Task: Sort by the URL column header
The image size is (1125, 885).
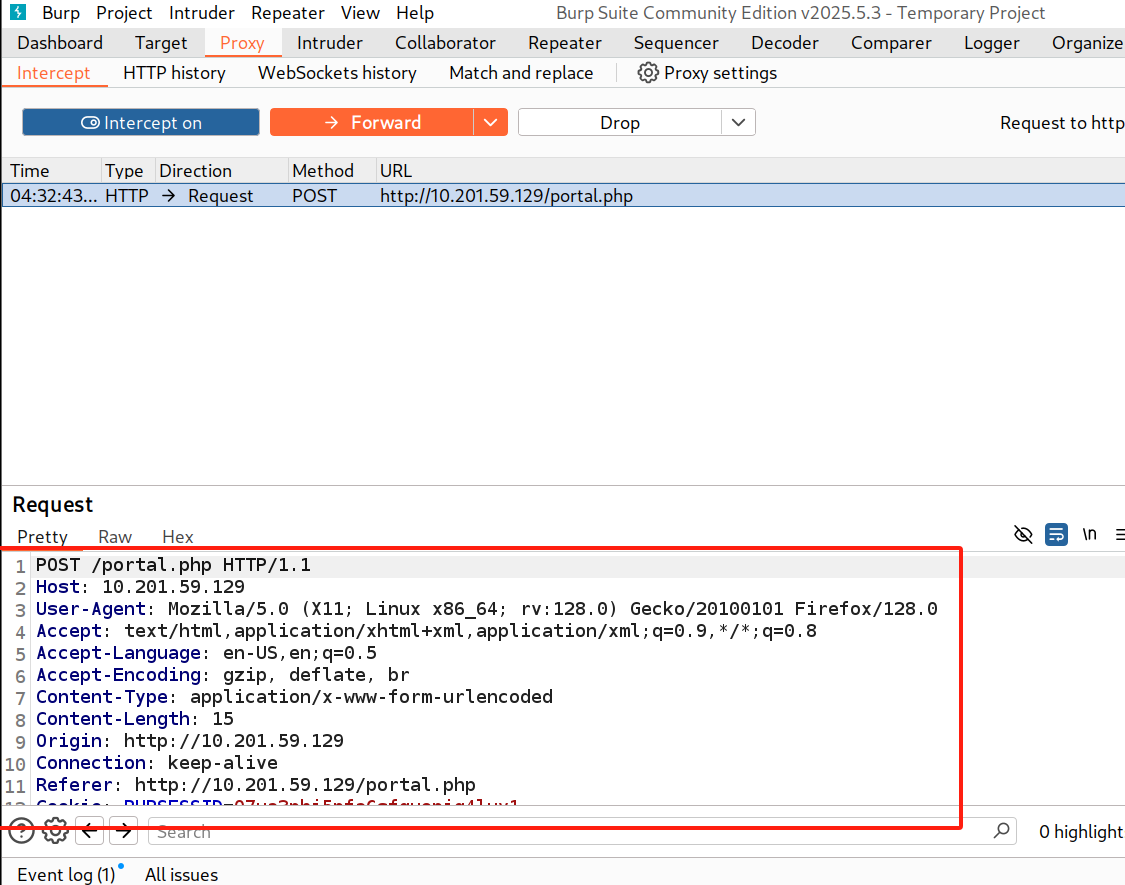Action: coord(750,171)
